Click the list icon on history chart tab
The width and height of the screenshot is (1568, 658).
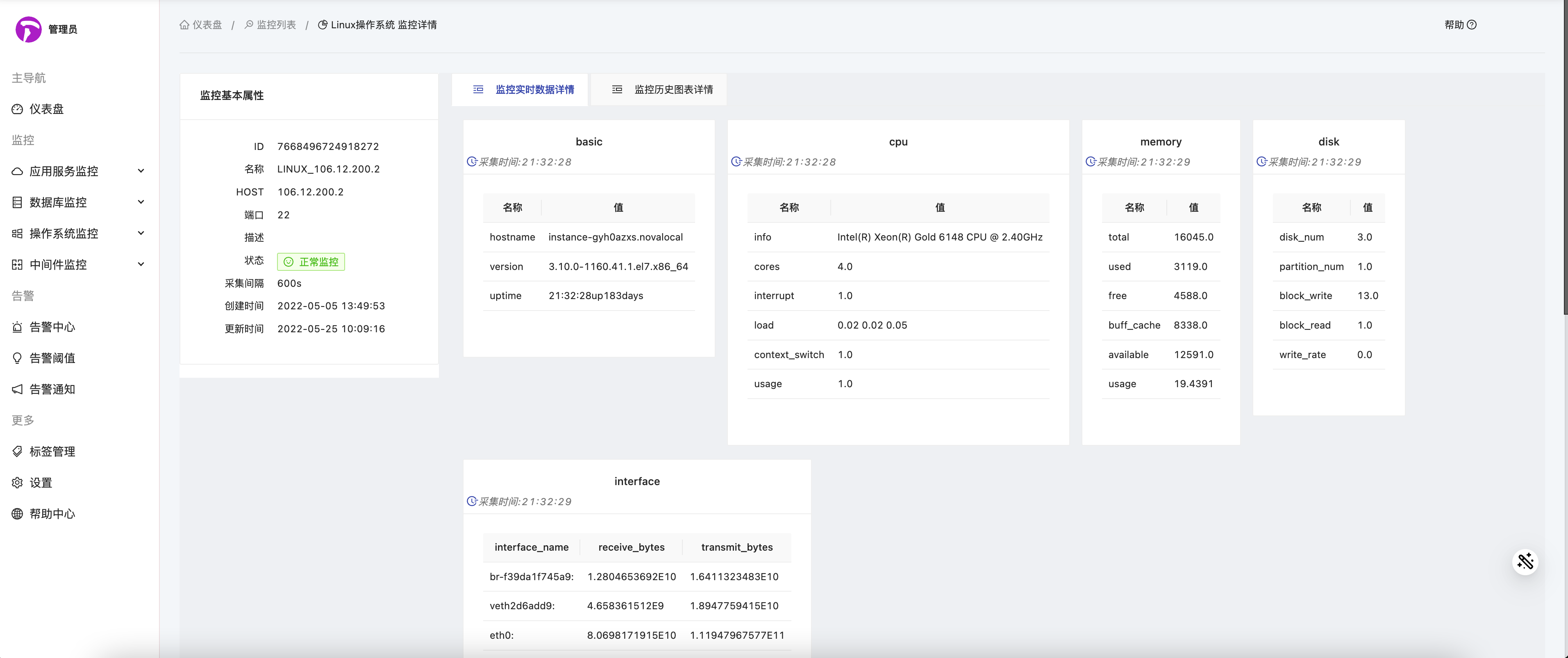click(x=617, y=89)
